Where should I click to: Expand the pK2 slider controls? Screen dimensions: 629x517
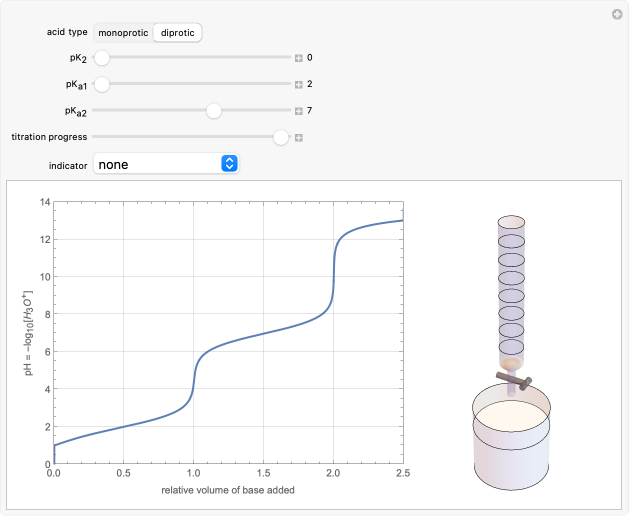click(x=298, y=58)
